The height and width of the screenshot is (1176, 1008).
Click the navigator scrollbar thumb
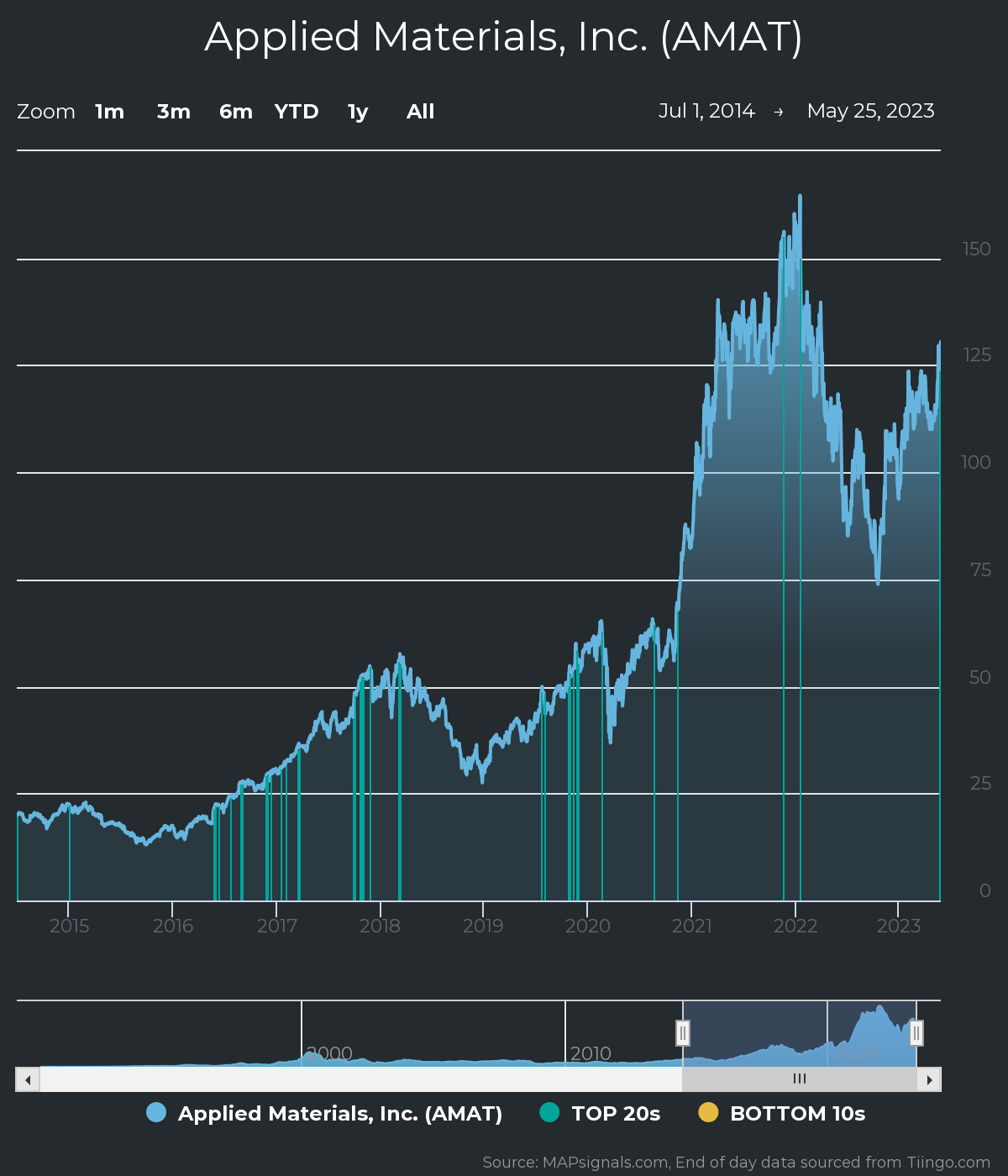point(800,1079)
